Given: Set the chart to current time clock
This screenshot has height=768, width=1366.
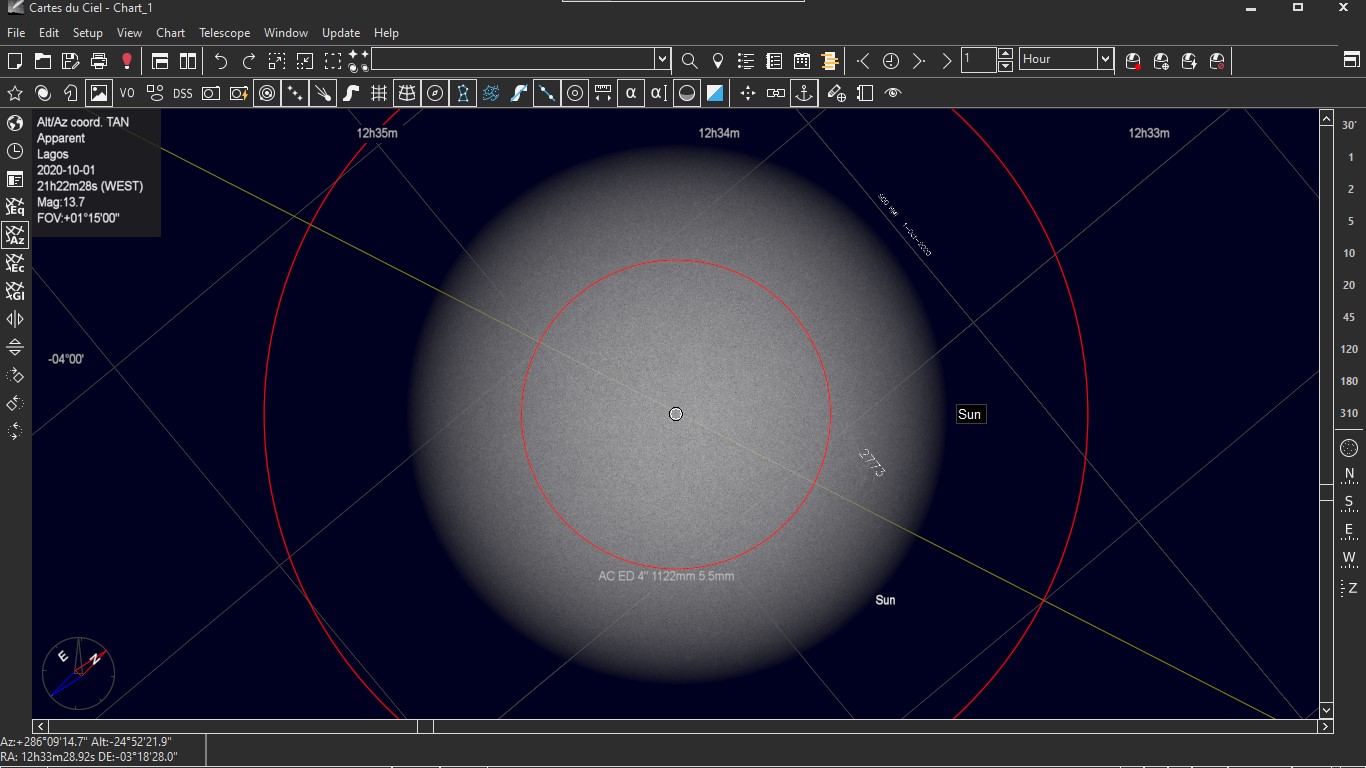Looking at the screenshot, I should tap(891, 61).
